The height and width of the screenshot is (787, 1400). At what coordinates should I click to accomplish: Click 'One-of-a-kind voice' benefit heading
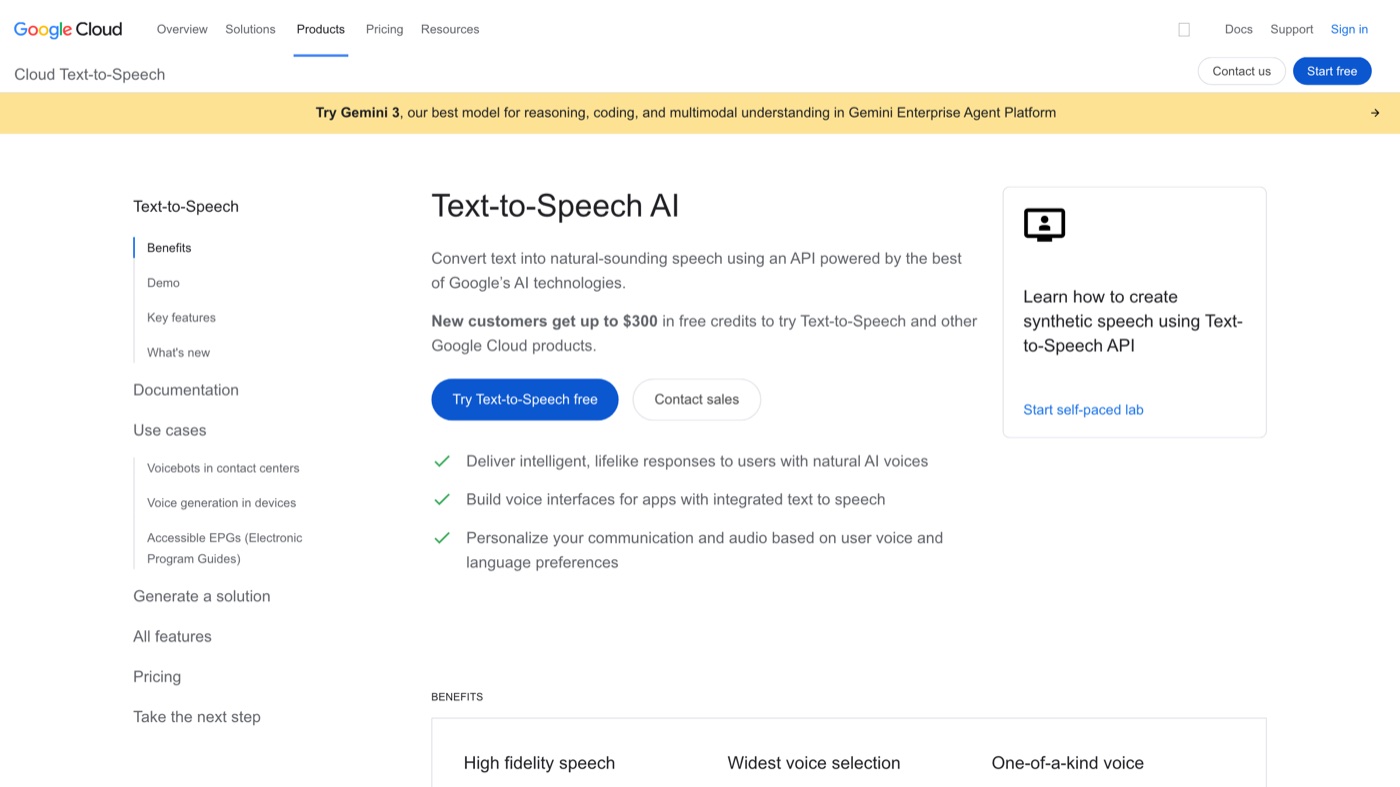pyautogui.click(x=1068, y=763)
